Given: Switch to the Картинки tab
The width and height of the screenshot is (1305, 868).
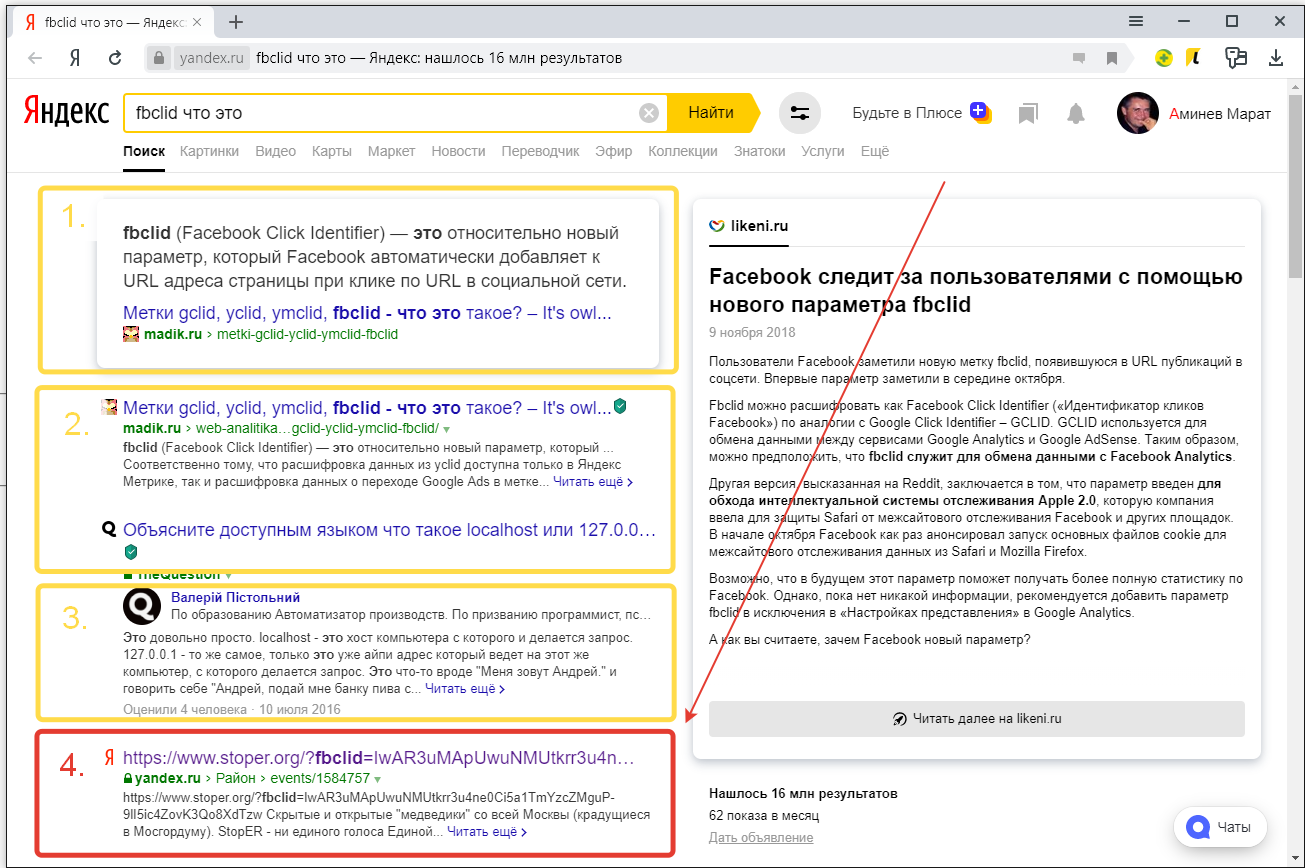Looking at the screenshot, I should point(210,151).
